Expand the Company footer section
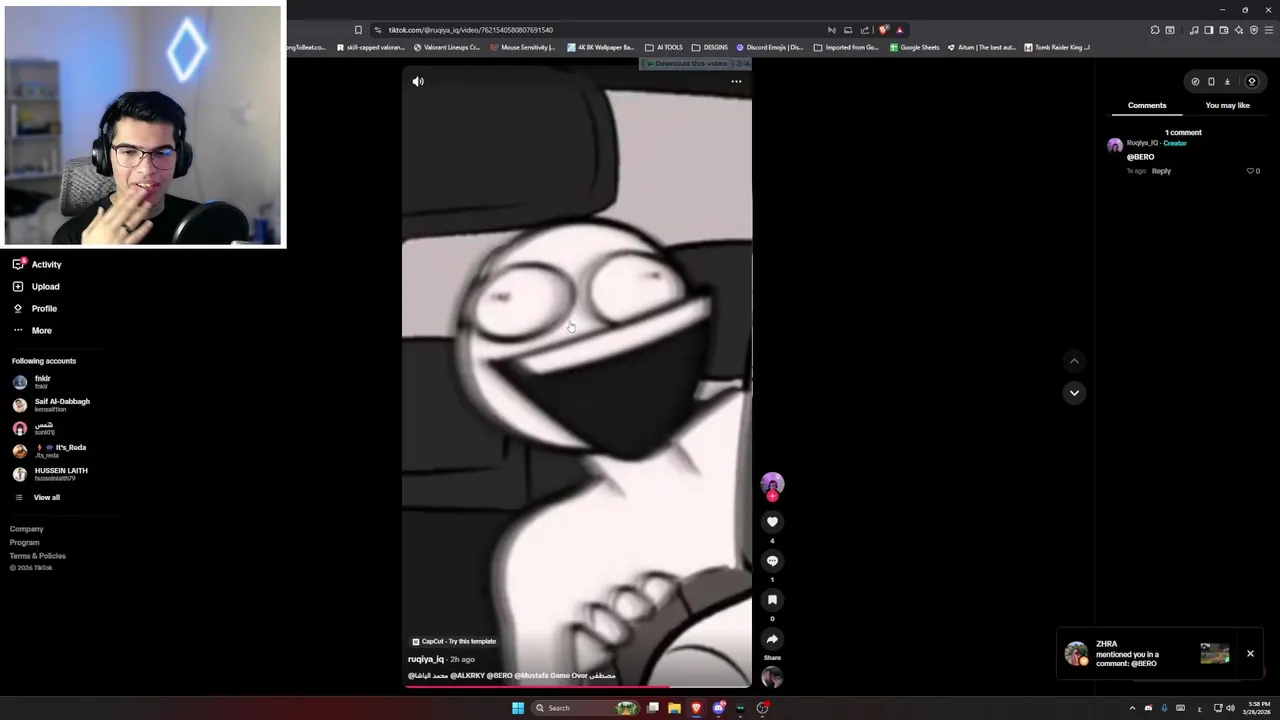This screenshot has height=720, width=1280. 27,529
